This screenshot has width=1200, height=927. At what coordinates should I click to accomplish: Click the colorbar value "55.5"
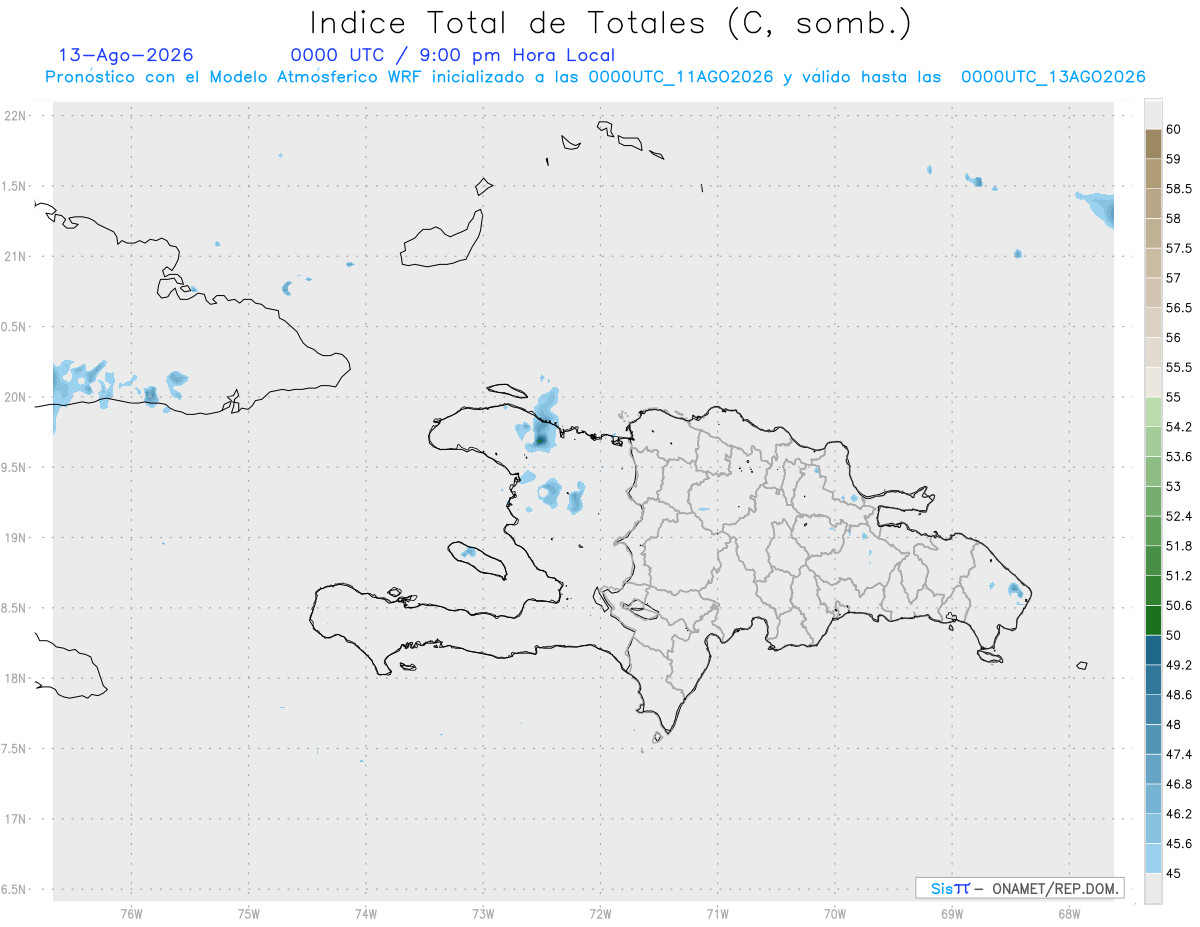click(1179, 367)
